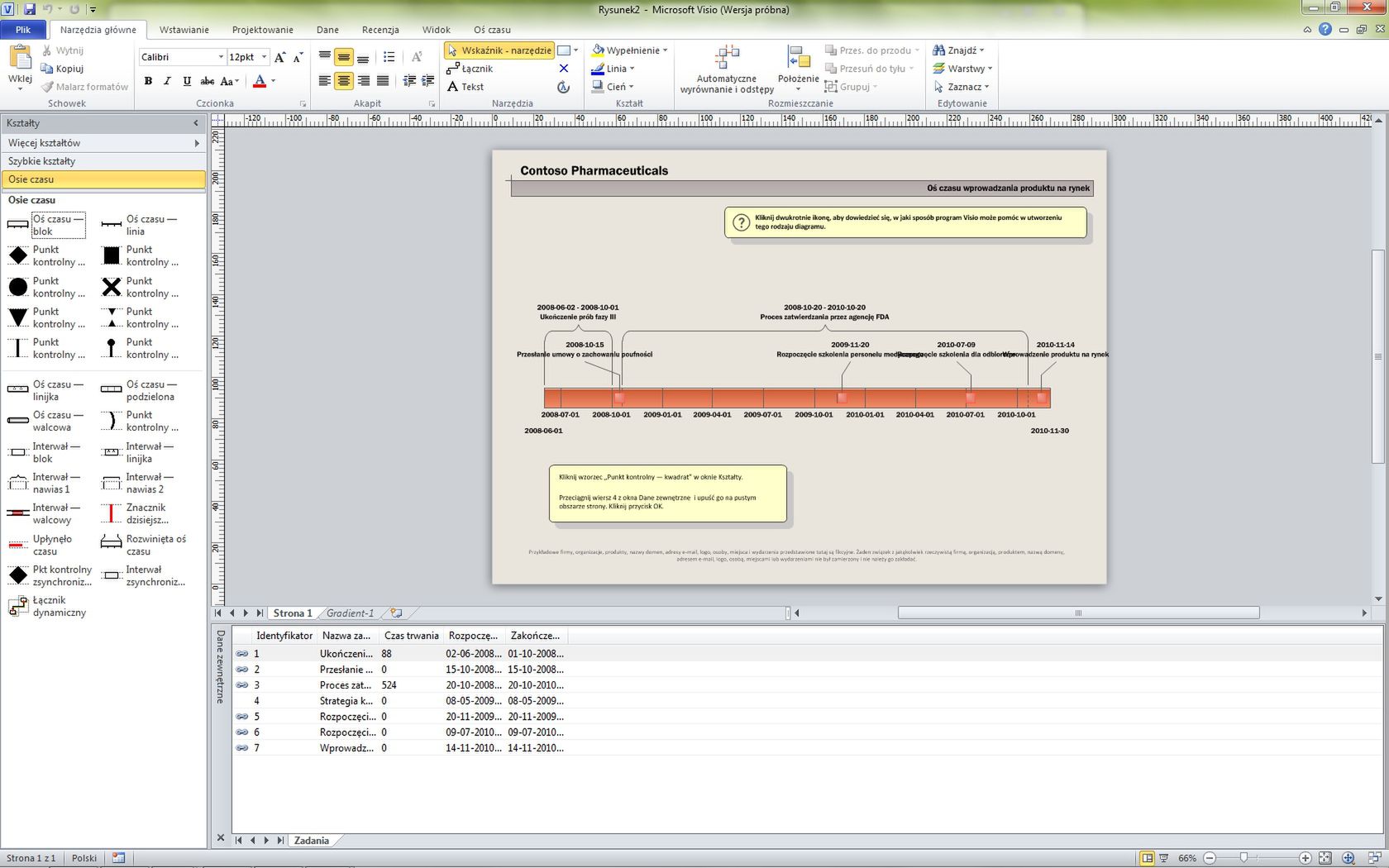Toggle justify text alignment
Viewport: 1389px width, 868px height.
(382, 81)
